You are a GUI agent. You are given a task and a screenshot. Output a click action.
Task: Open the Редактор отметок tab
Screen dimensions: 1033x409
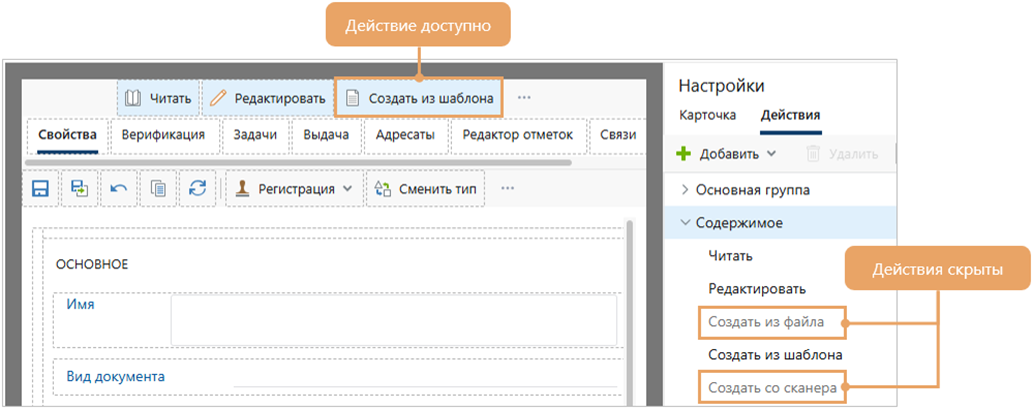click(x=517, y=134)
